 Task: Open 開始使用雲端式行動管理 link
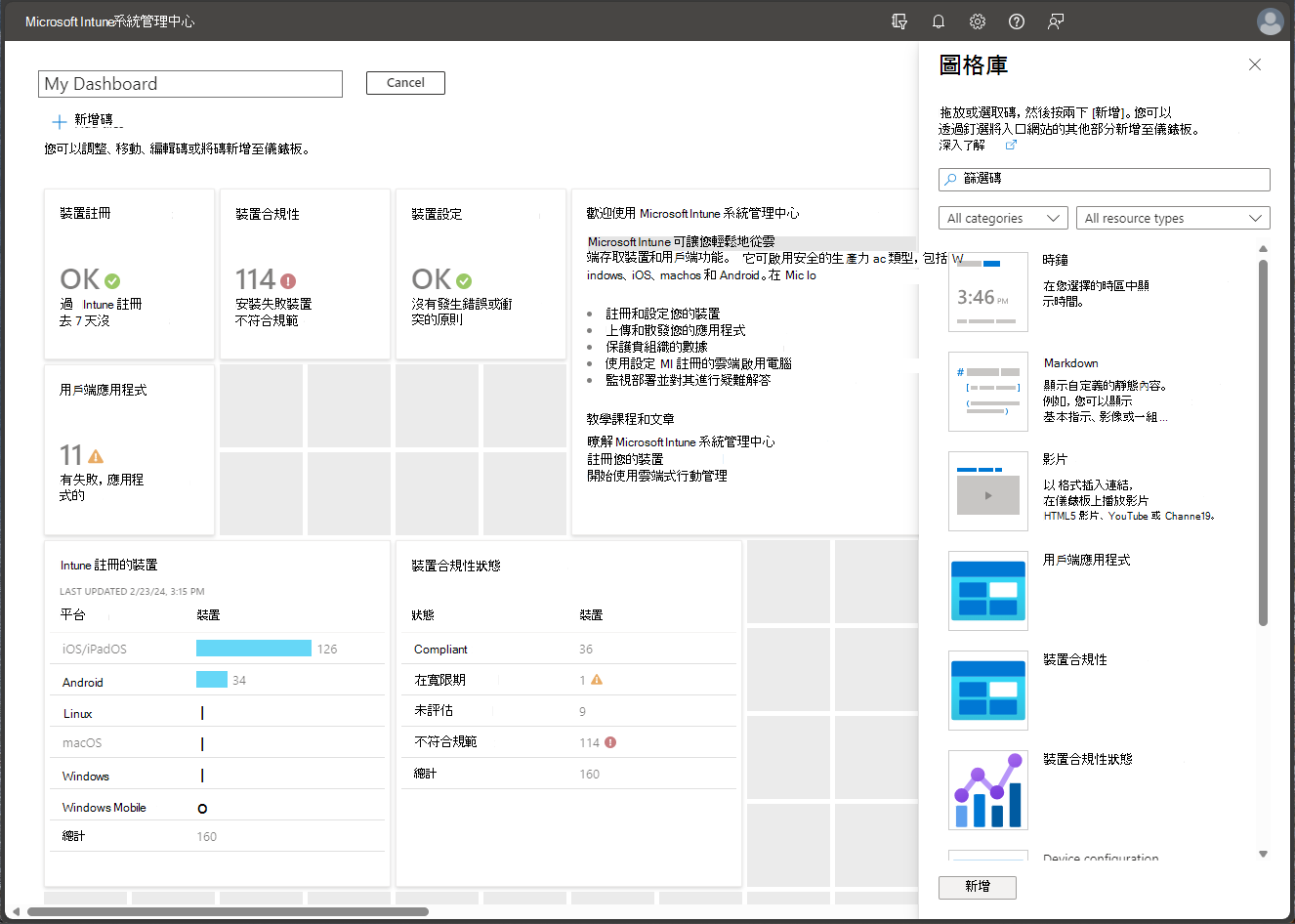[x=657, y=476]
